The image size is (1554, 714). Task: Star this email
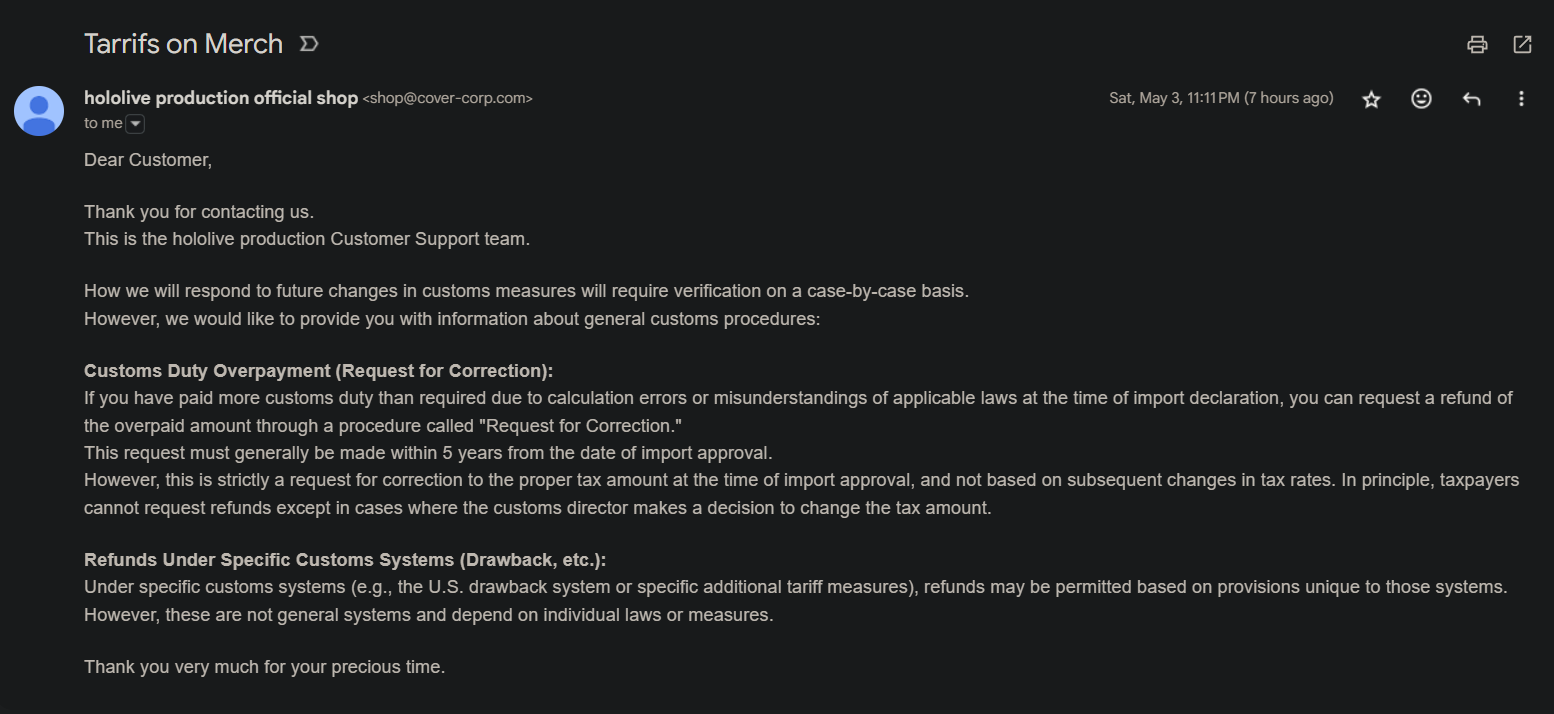point(1371,99)
